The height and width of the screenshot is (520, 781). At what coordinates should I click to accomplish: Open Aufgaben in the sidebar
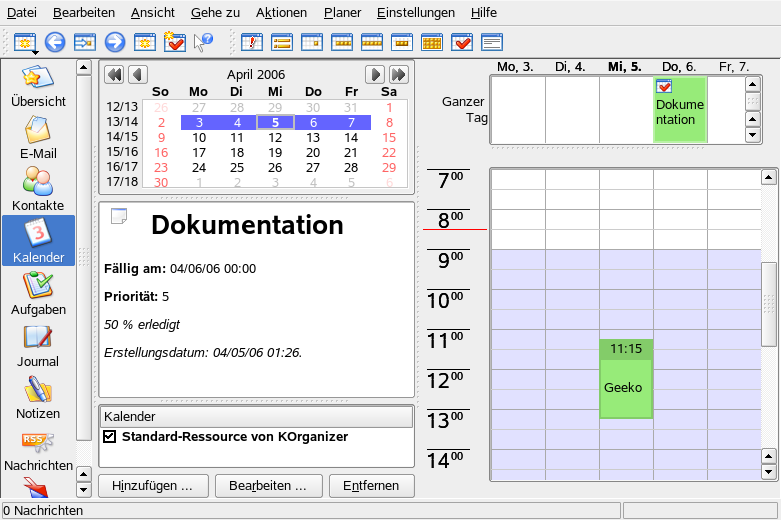click(x=38, y=294)
